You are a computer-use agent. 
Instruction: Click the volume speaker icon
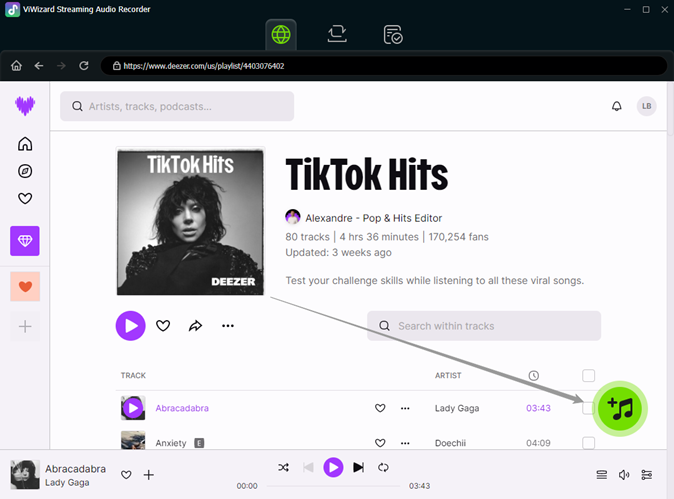click(x=624, y=475)
